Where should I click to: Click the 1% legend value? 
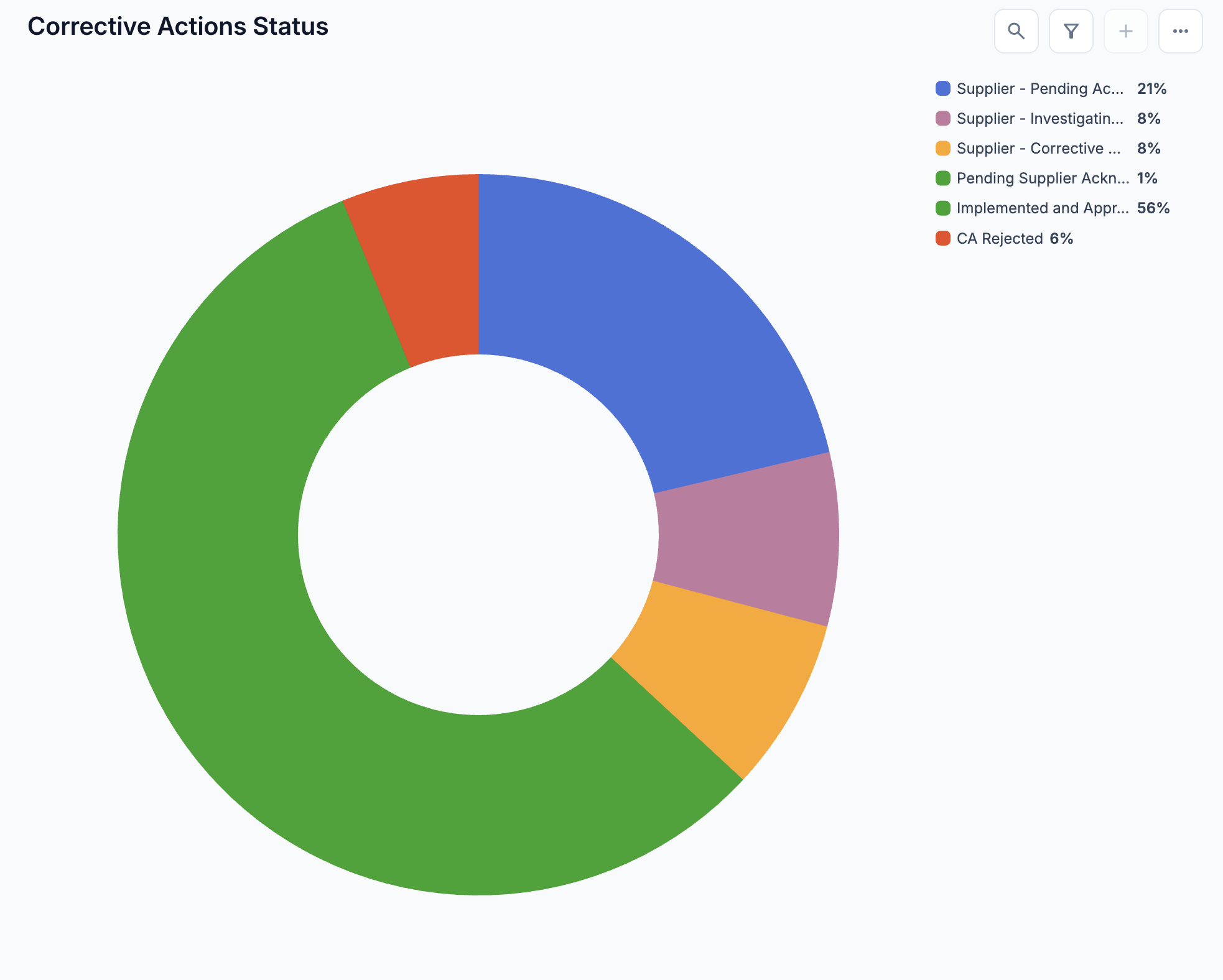[x=1147, y=178]
